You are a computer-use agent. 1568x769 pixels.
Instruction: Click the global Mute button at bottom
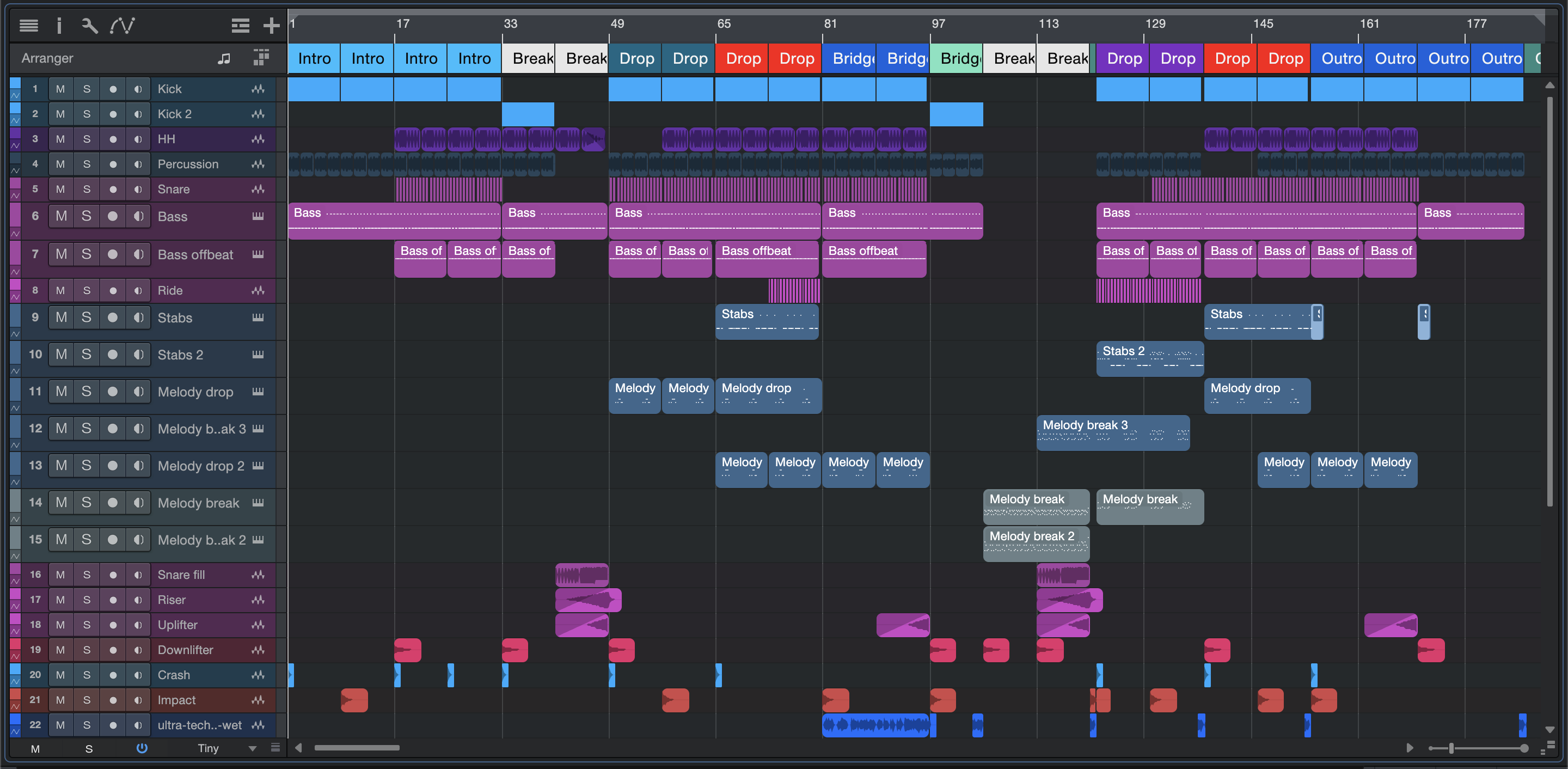pos(35,749)
